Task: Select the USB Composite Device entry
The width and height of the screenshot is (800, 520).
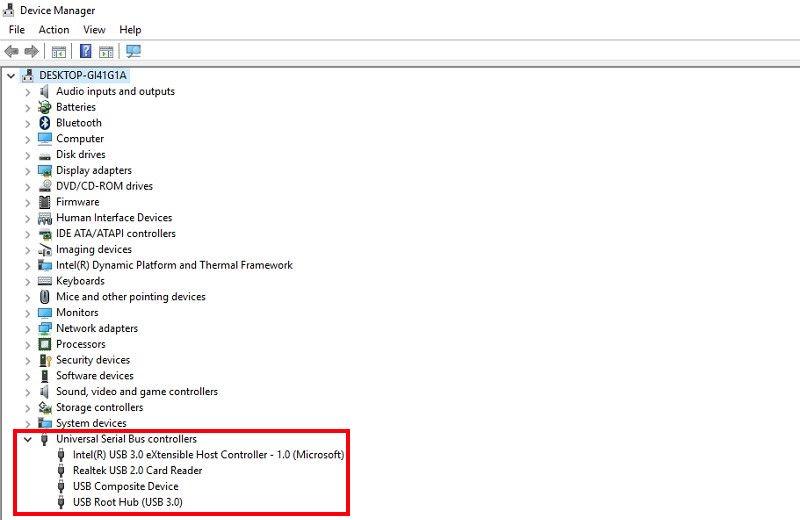Action: pos(125,486)
